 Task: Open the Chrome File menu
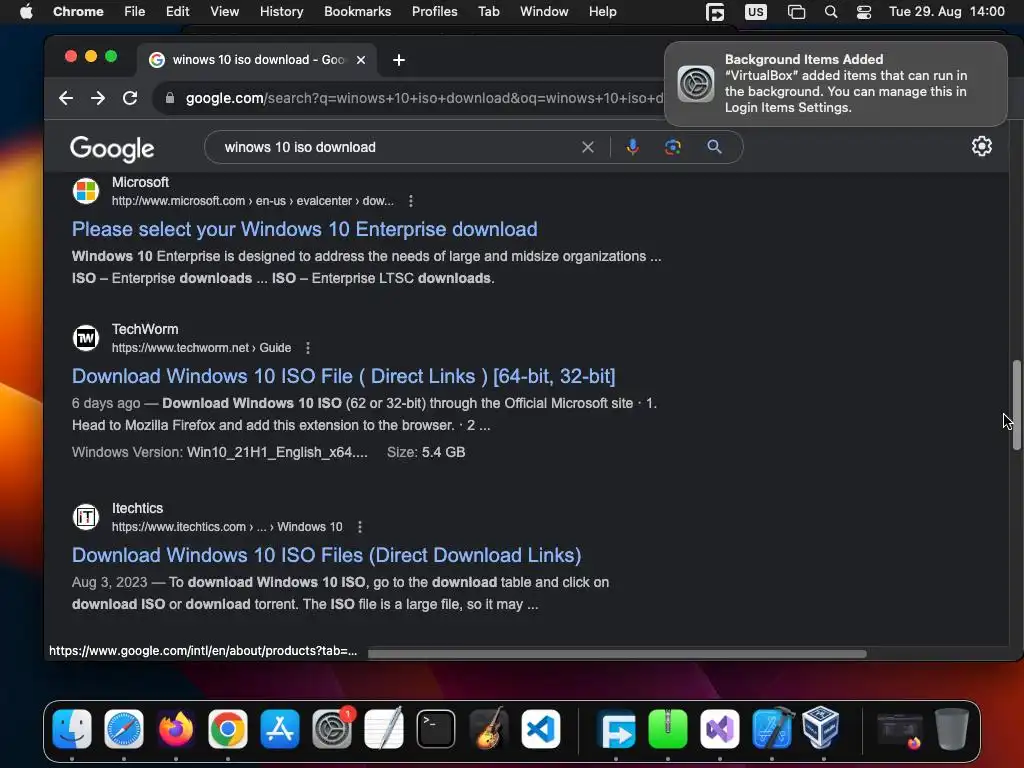[x=135, y=12]
